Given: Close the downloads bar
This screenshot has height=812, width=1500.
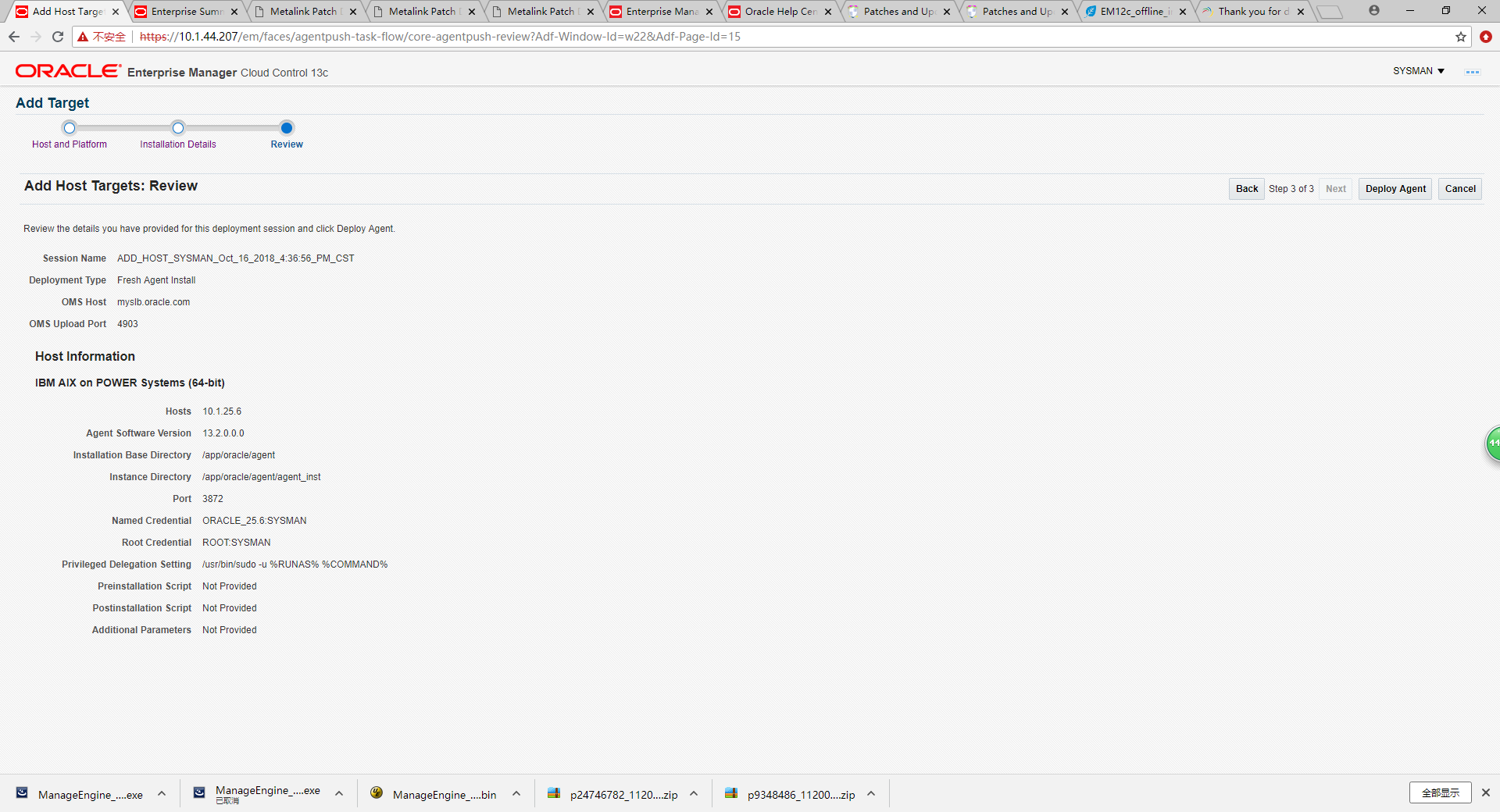Looking at the screenshot, I should (1486, 792).
